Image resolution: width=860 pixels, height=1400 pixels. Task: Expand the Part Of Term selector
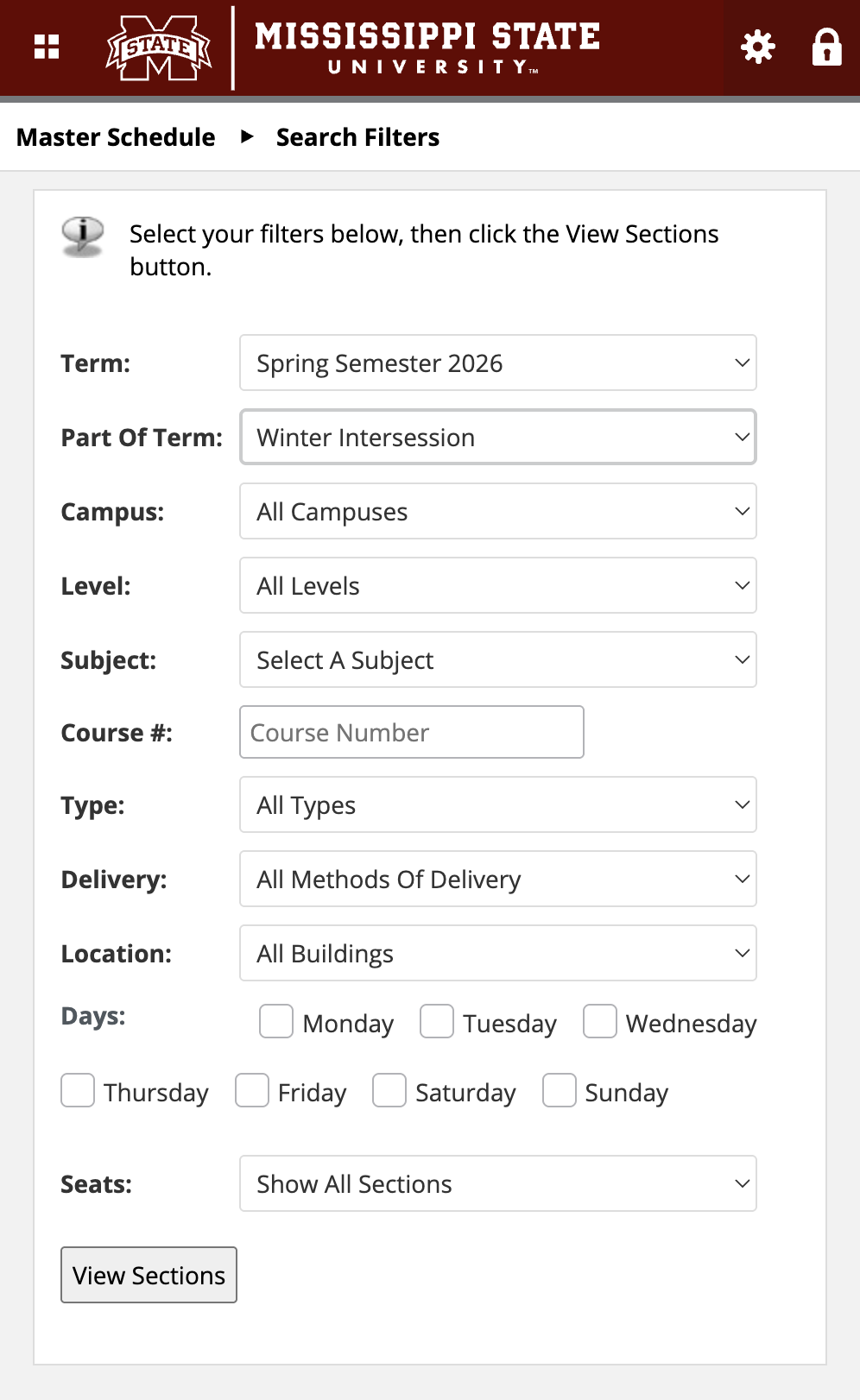[497, 437]
